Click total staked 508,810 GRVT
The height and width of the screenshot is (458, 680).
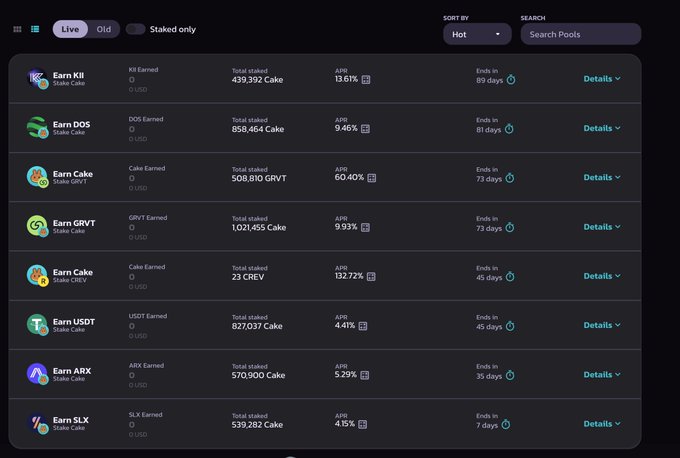point(259,178)
